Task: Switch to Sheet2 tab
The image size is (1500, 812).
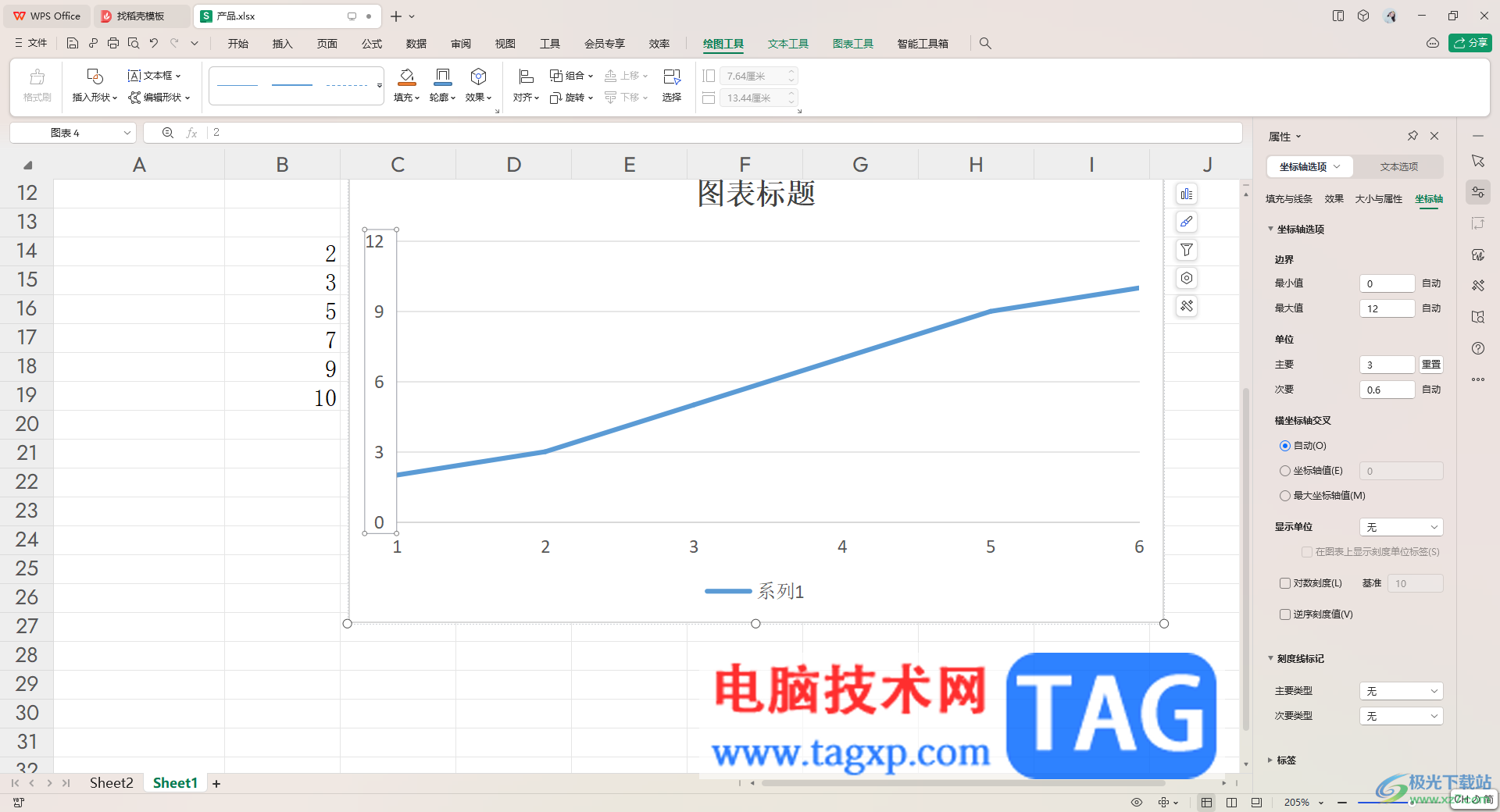Action: [x=111, y=783]
